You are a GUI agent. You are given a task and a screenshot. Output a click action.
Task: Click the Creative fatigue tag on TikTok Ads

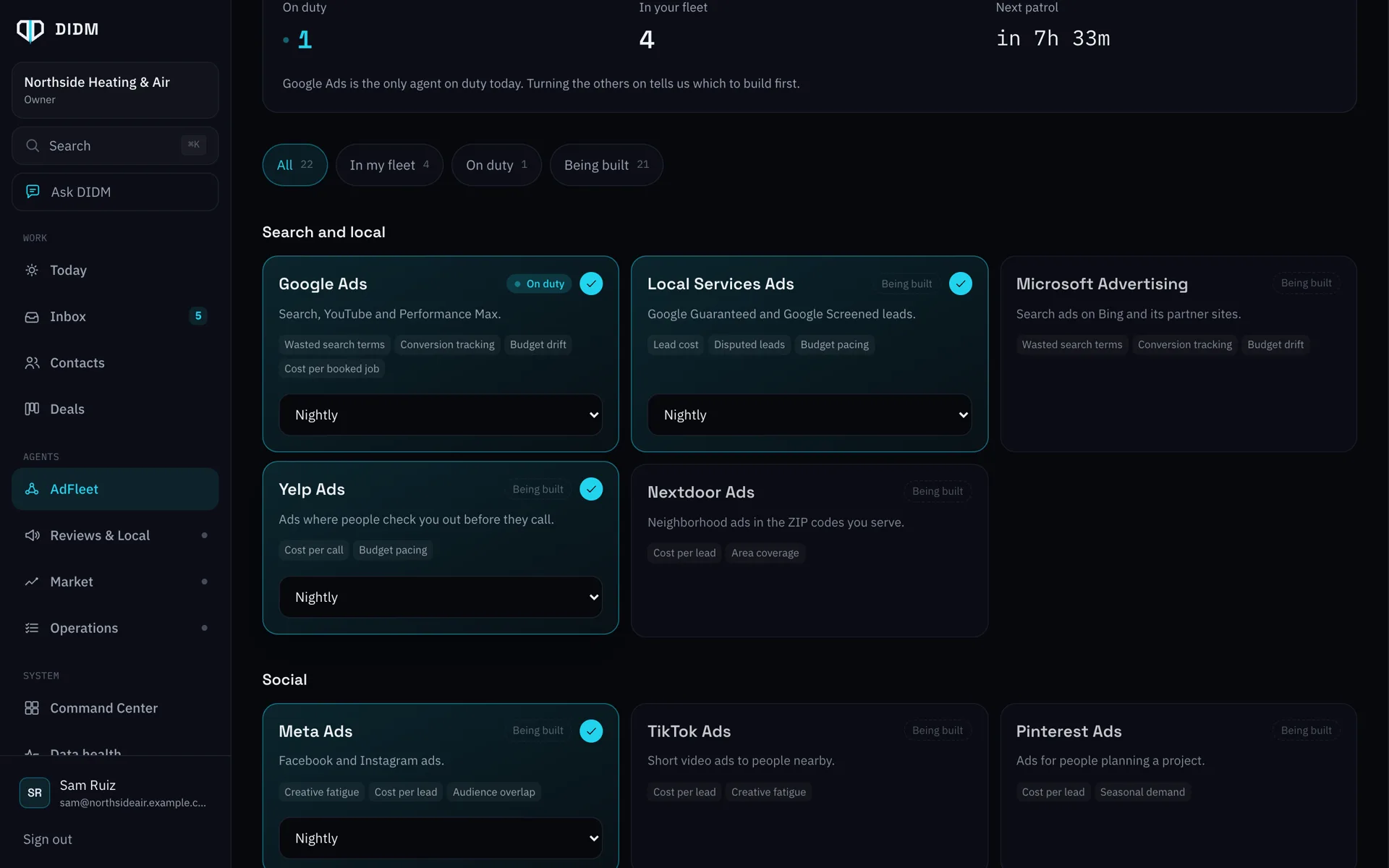(768, 792)
